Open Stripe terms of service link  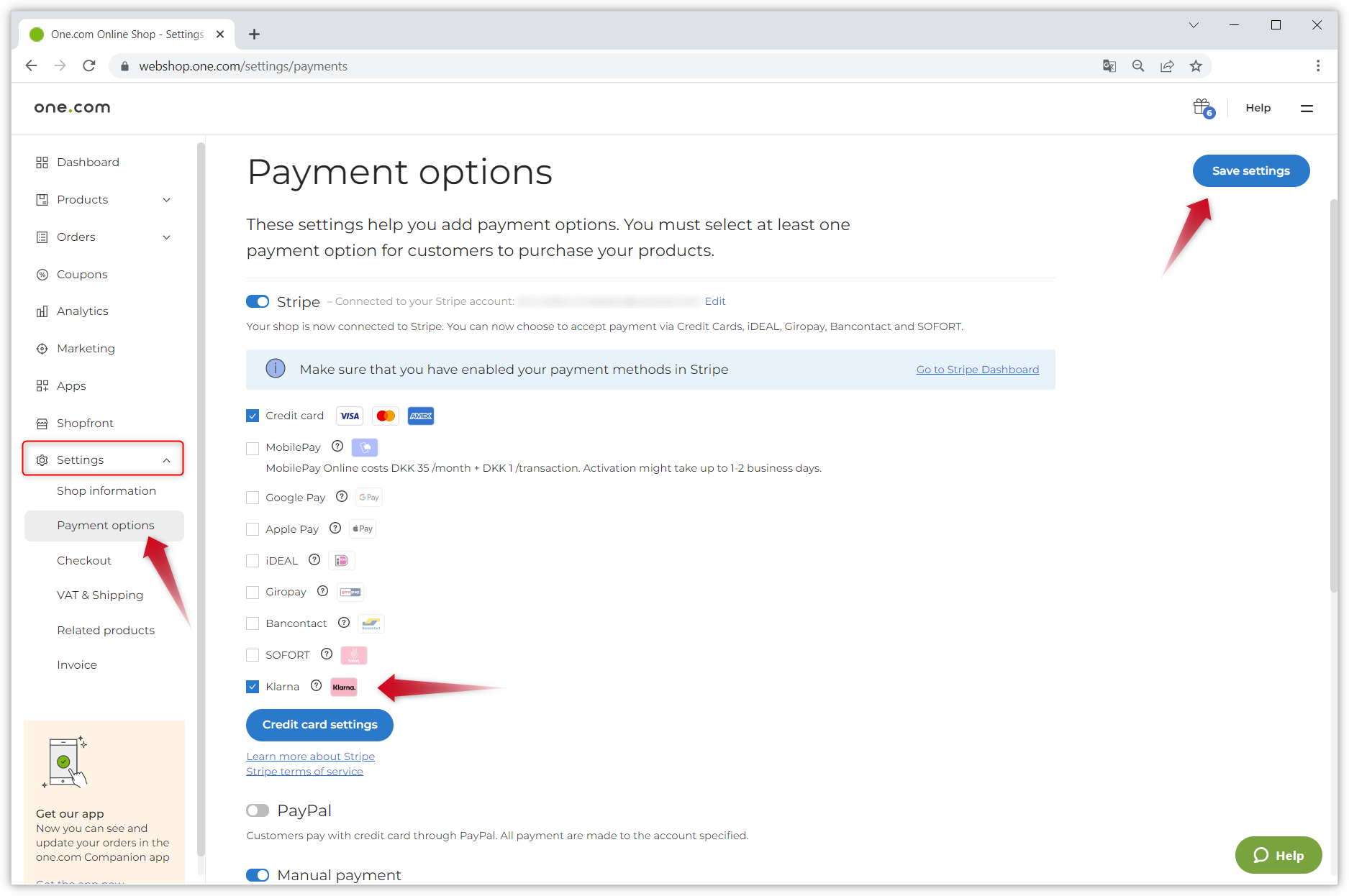[304, 772]
